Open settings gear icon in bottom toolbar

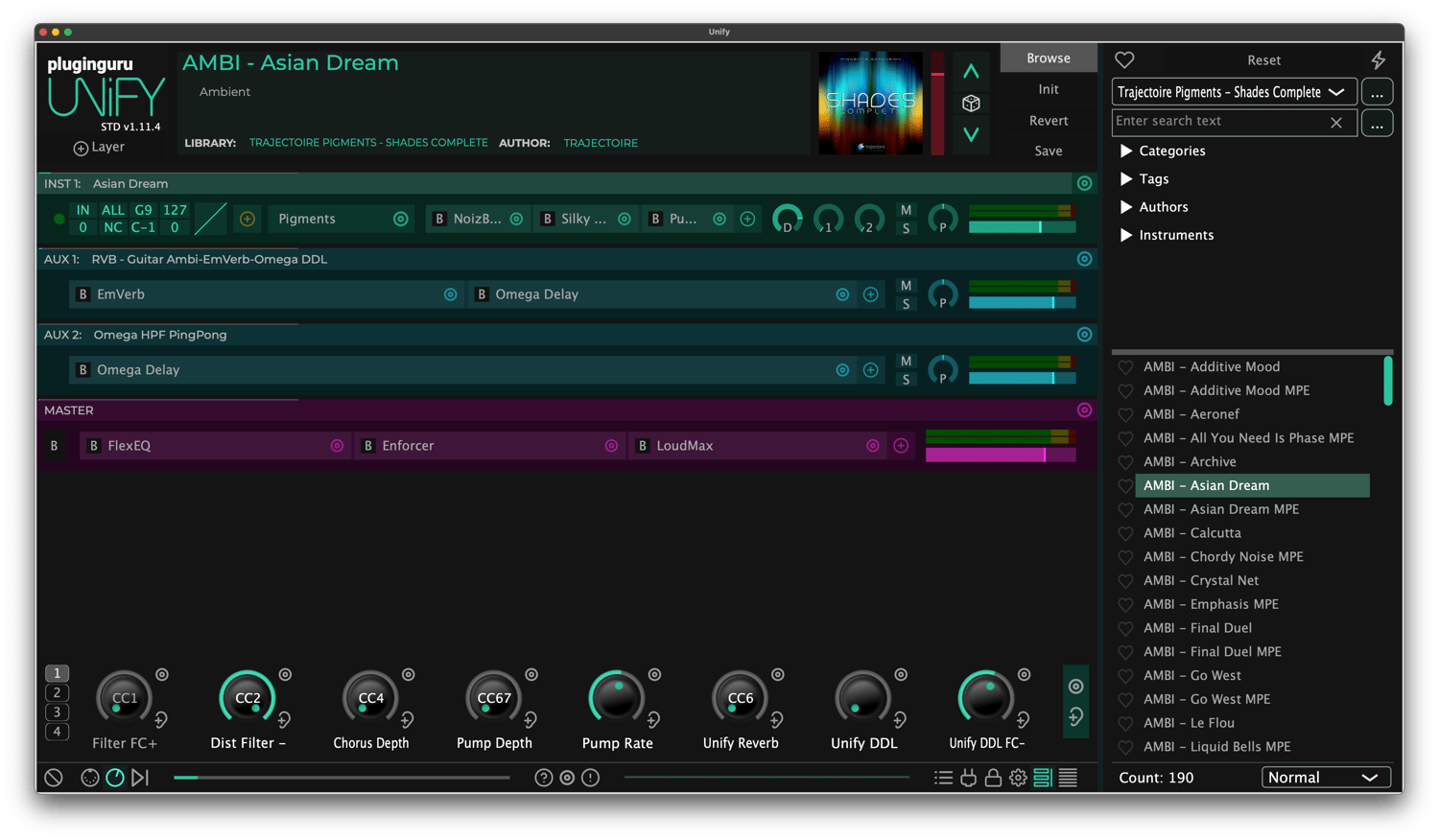[x=1018, y=778]
